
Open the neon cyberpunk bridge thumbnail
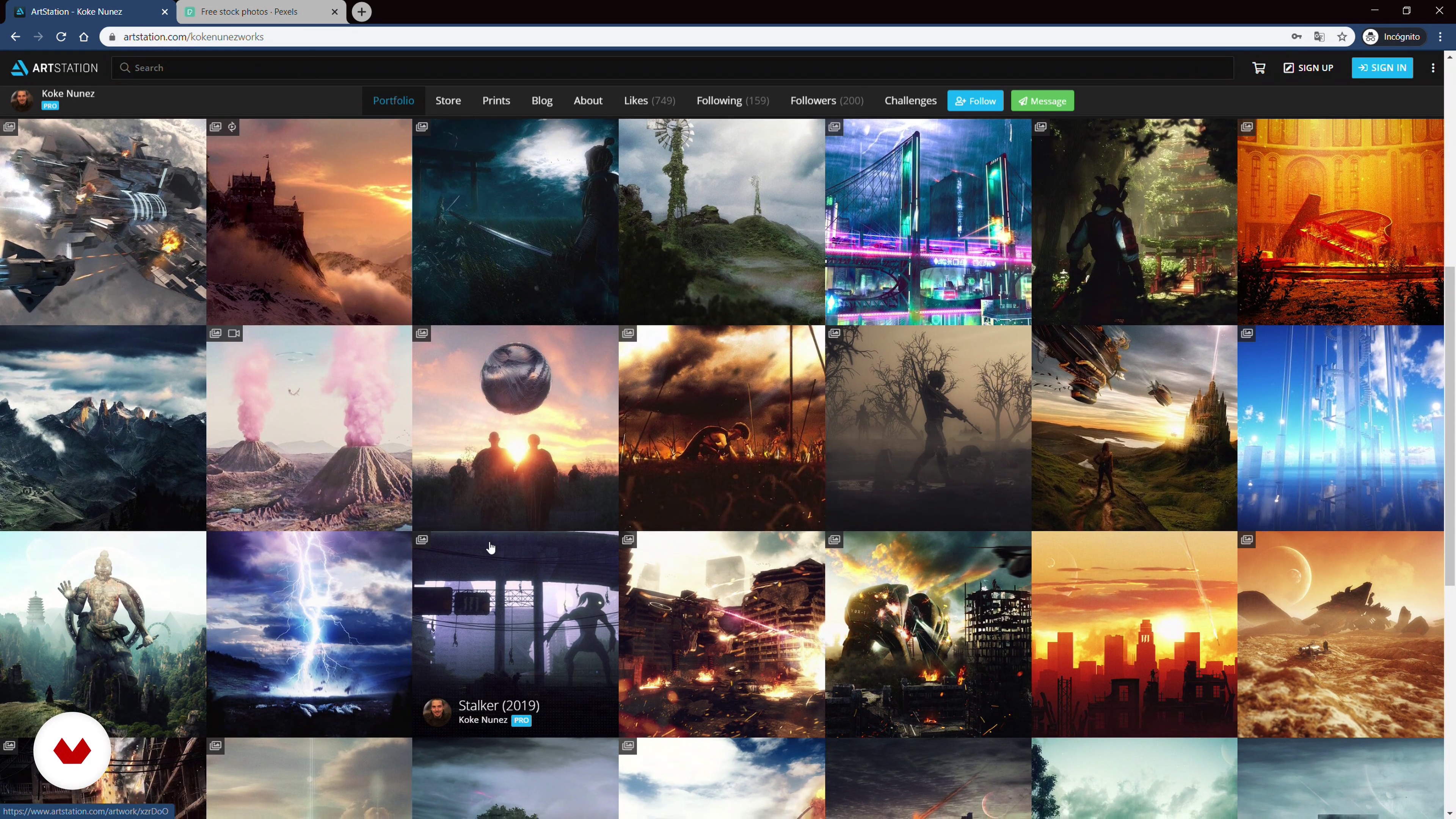click(928, 221)
